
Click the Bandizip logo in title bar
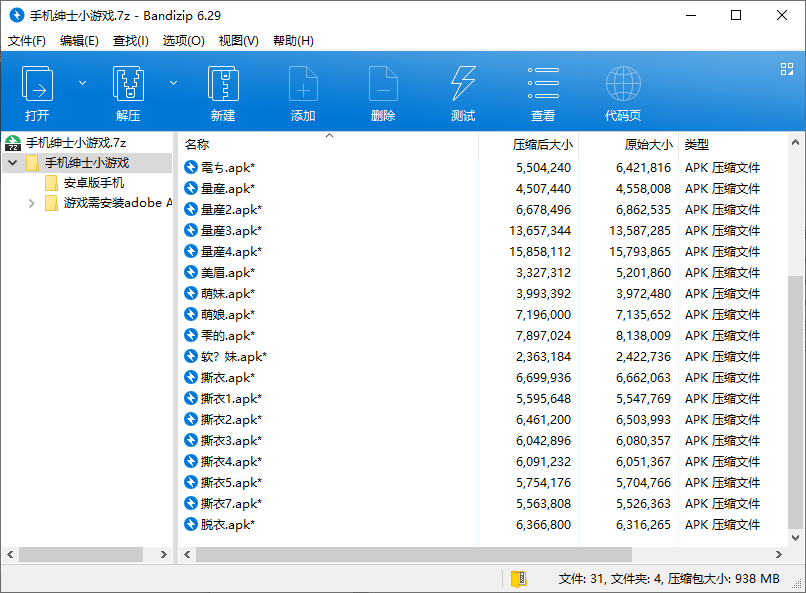(16, 15)
